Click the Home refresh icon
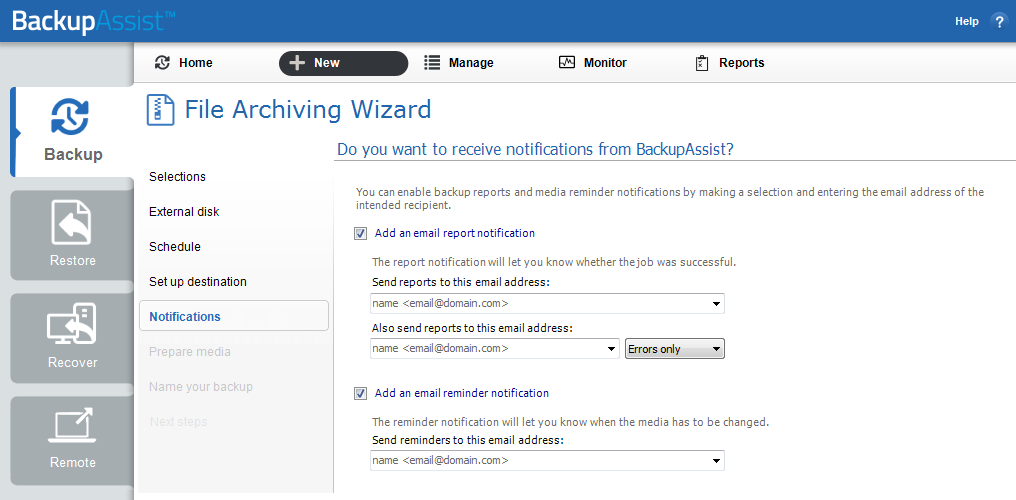 [x=163, y=63]
